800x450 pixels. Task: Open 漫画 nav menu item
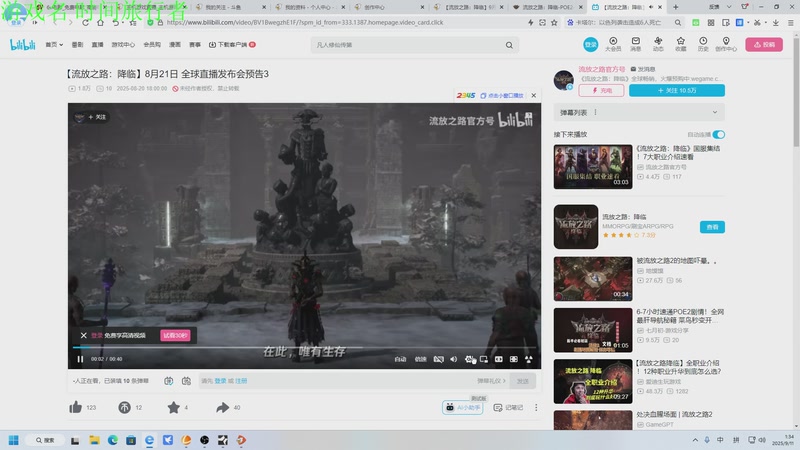[x=175, y=45]
